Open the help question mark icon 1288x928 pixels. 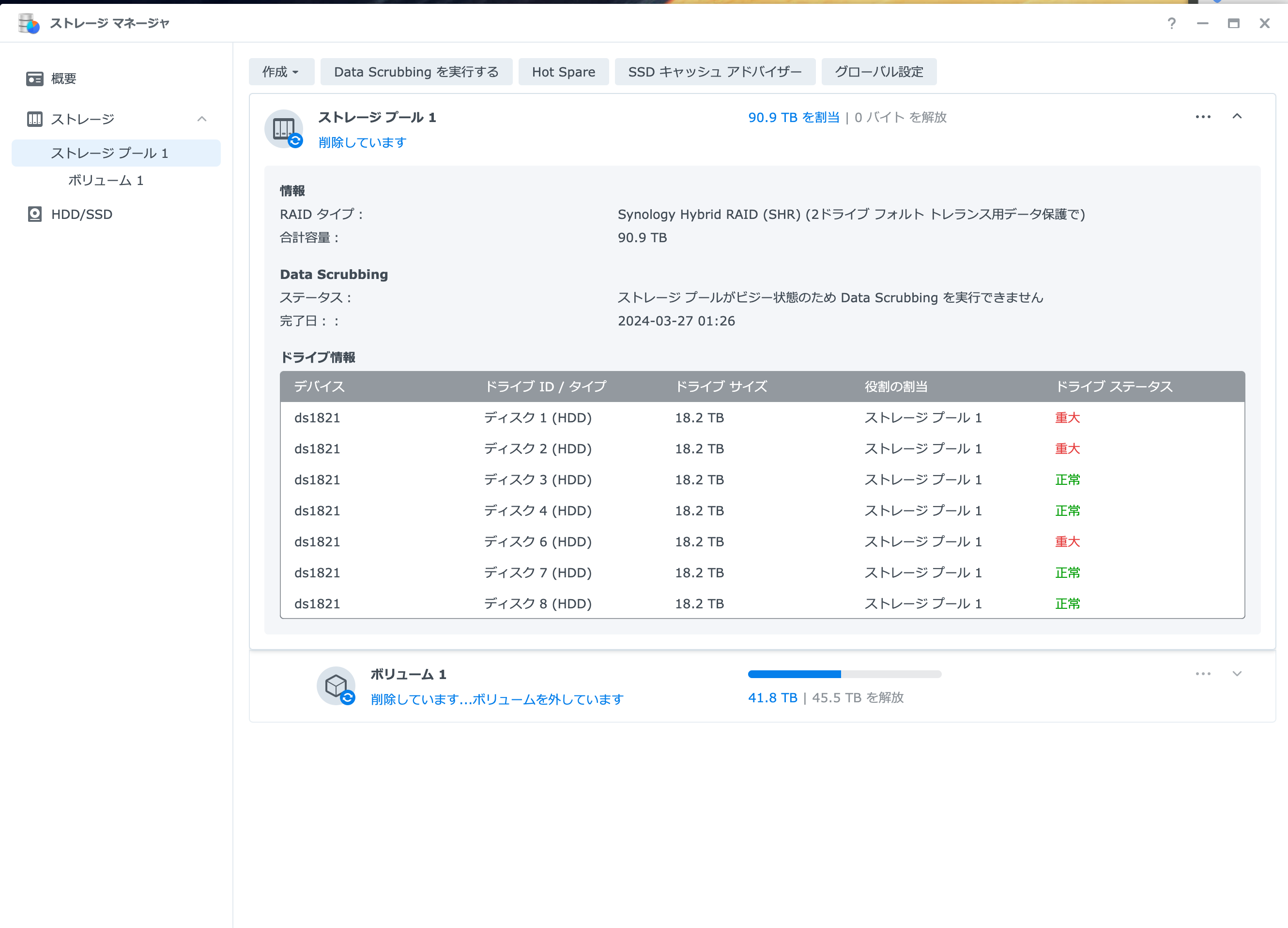point(1171,23)
